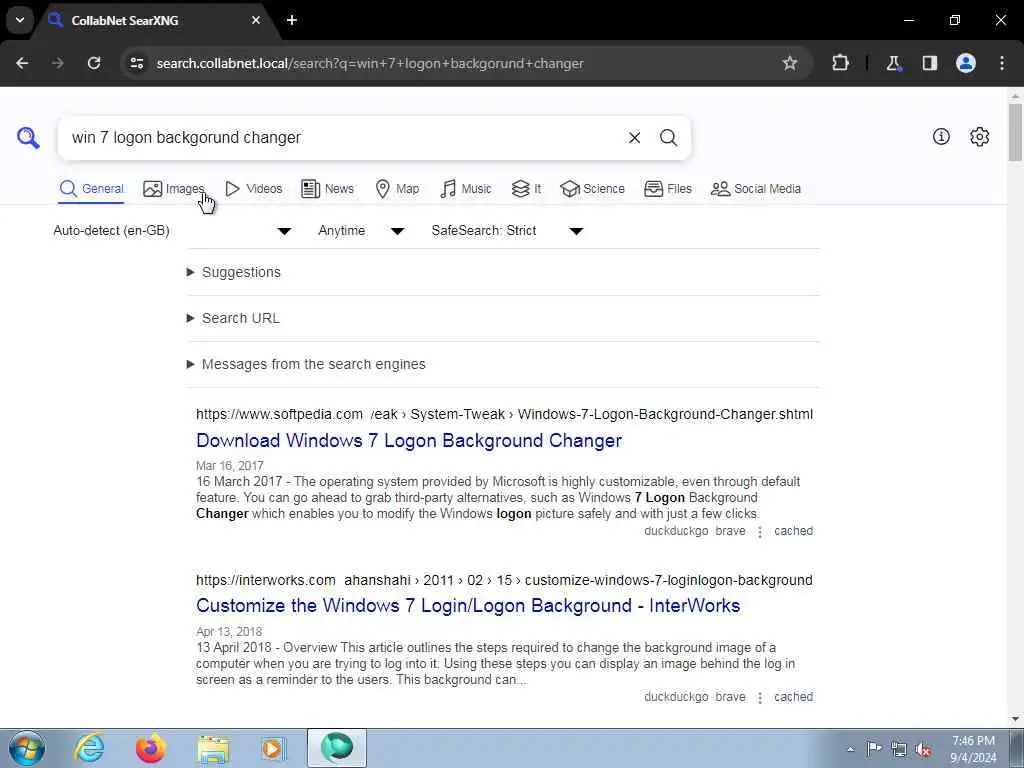Open a new browser tab

click(292, 20)
